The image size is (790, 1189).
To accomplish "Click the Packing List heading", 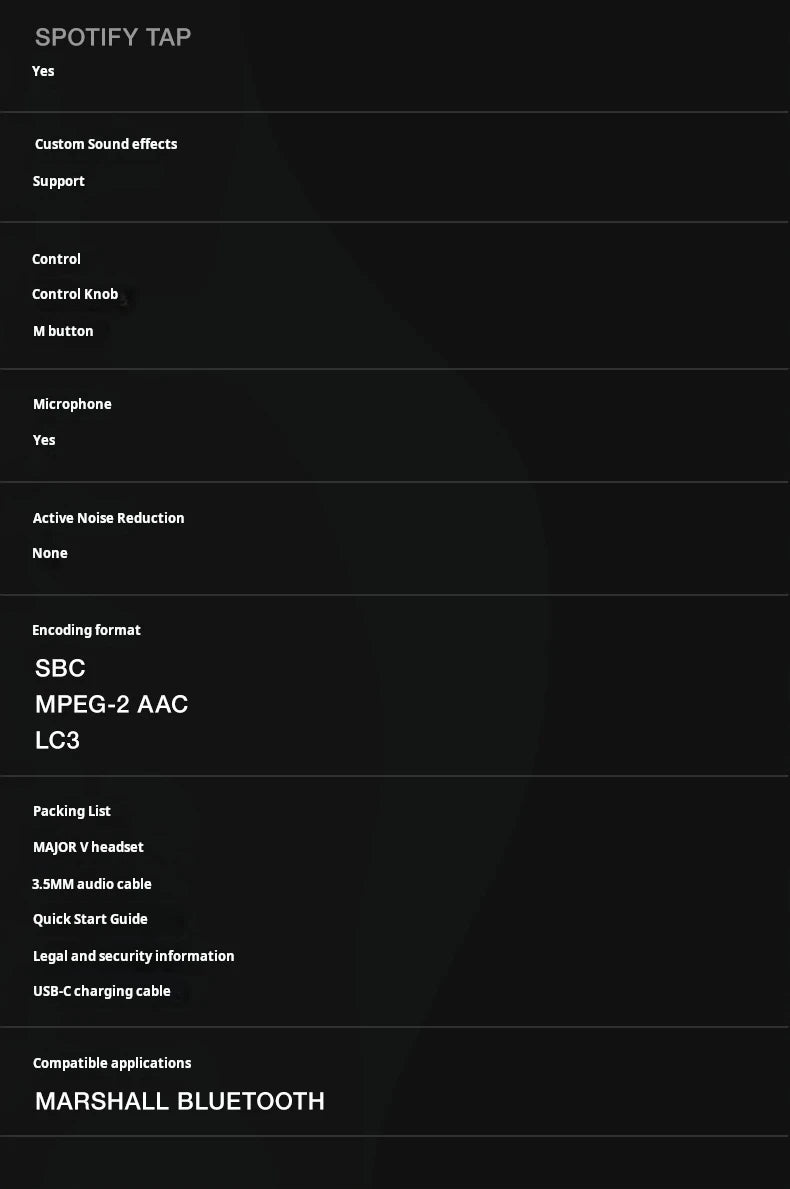I will point(72,811).
